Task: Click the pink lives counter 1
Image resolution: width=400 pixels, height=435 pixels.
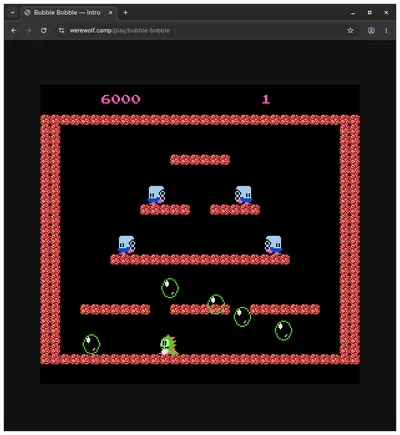Action: pos(266,99)
